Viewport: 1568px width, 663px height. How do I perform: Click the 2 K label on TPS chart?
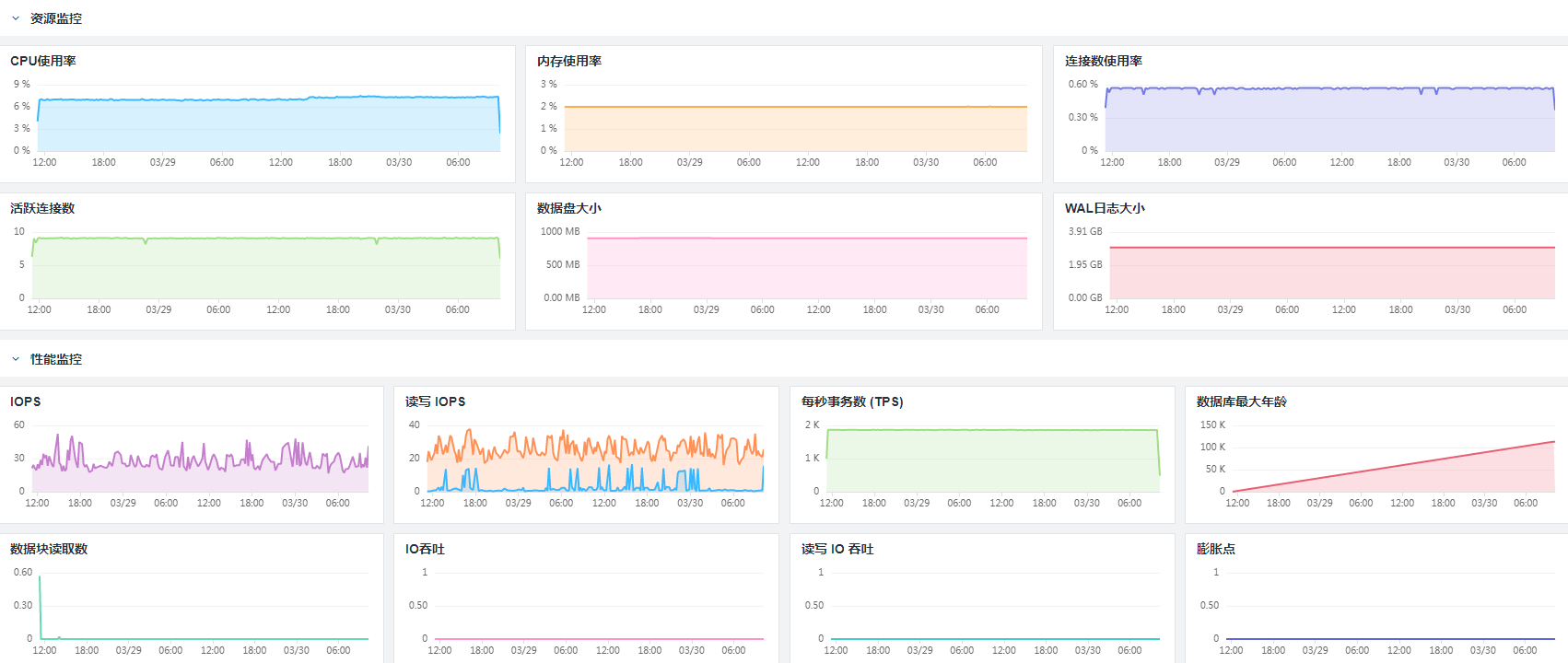[812, 425]
